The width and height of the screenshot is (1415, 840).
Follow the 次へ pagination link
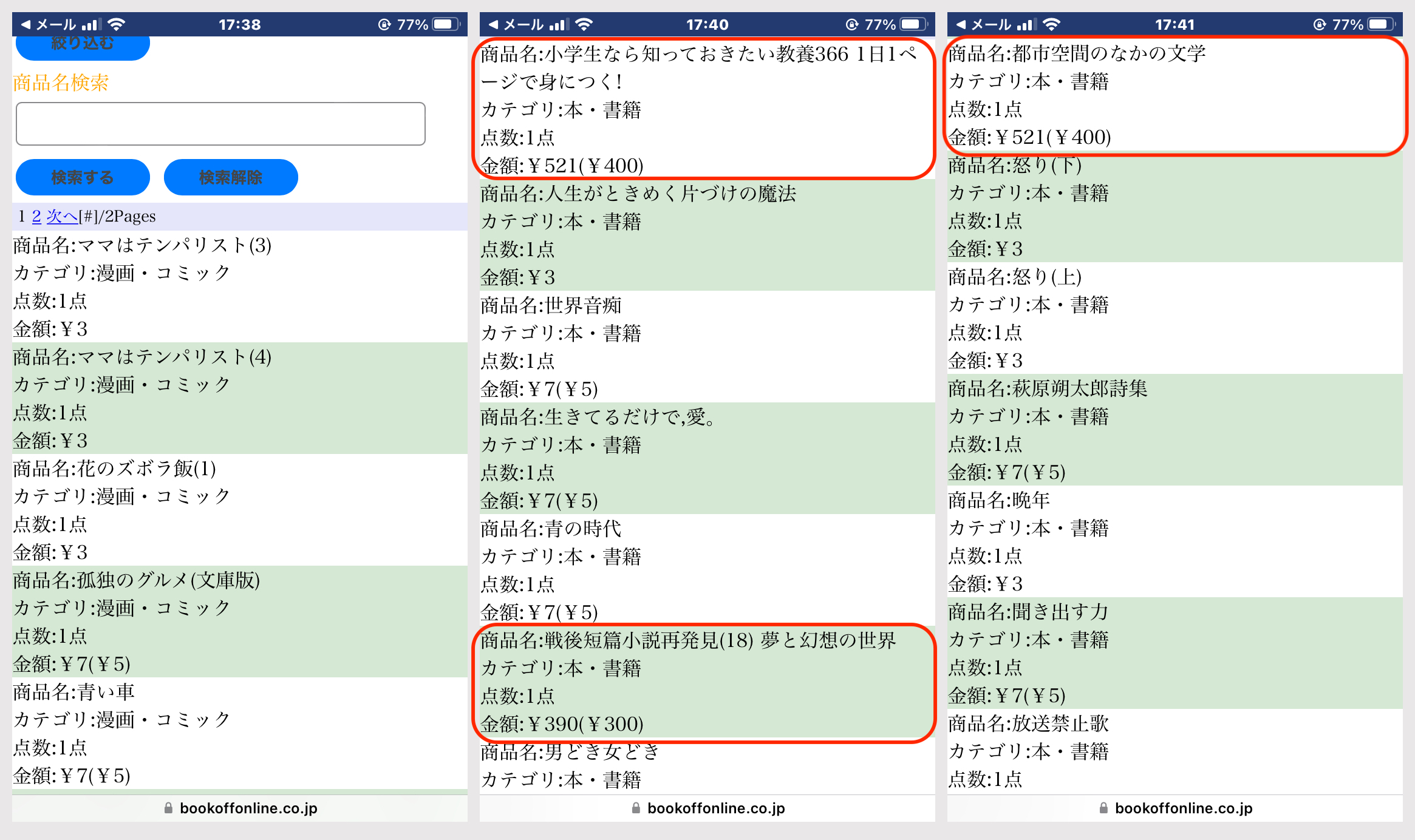click(63, 216)
